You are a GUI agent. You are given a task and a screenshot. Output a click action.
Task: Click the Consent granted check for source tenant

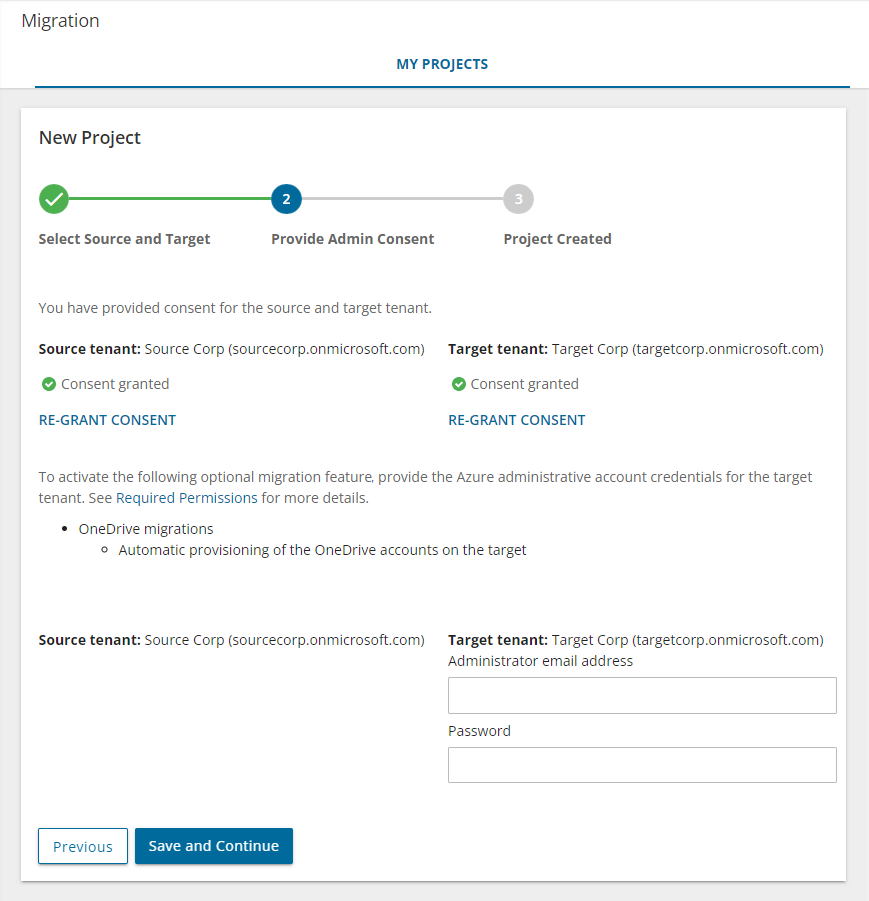[49, 384]
